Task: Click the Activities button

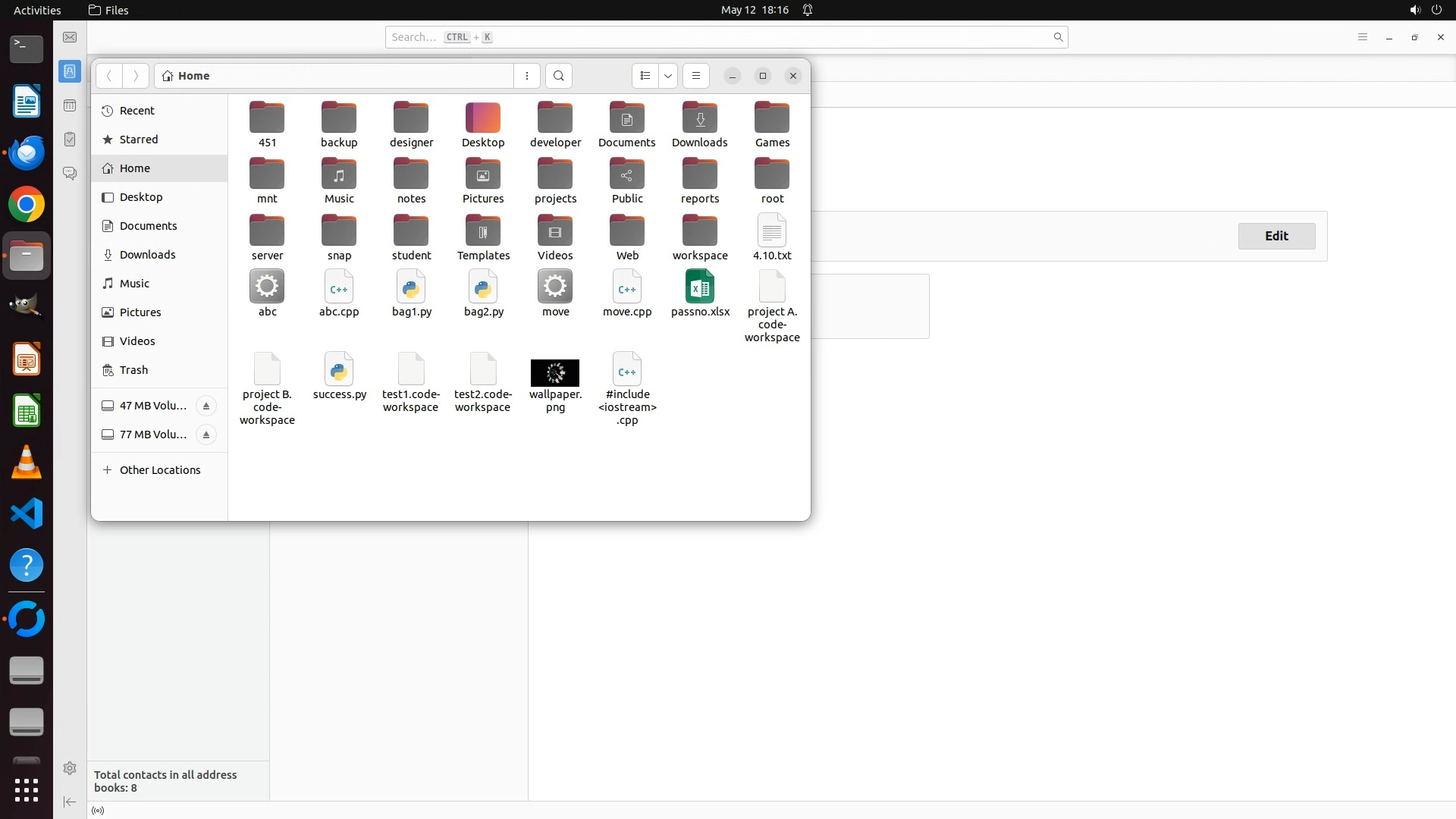Action: tap(37, 10)
